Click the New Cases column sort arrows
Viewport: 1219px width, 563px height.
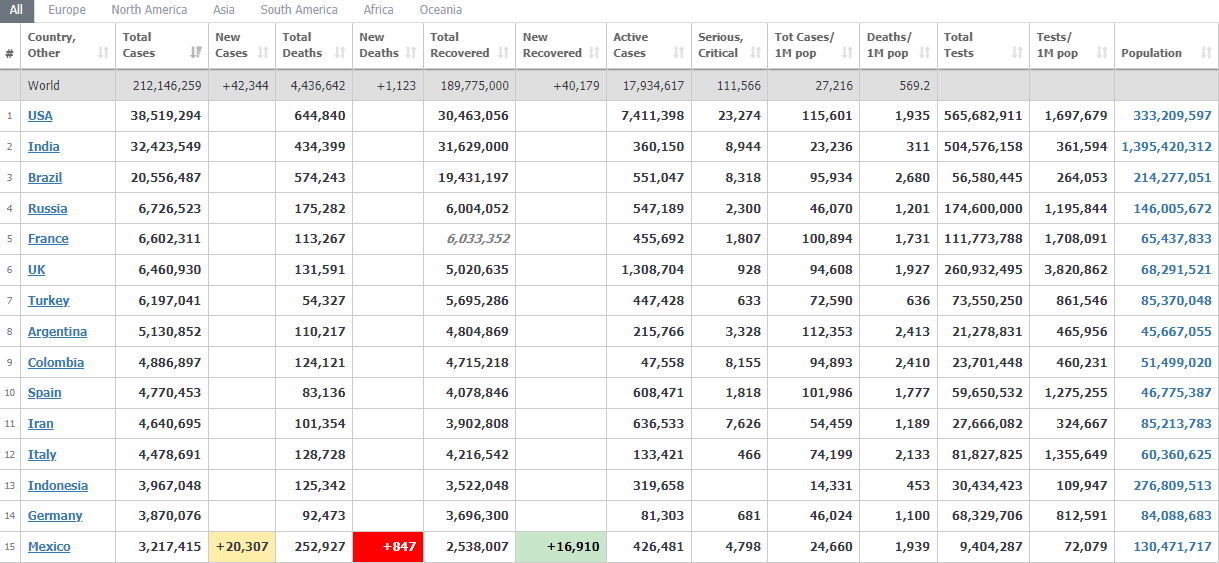(263, 53)
